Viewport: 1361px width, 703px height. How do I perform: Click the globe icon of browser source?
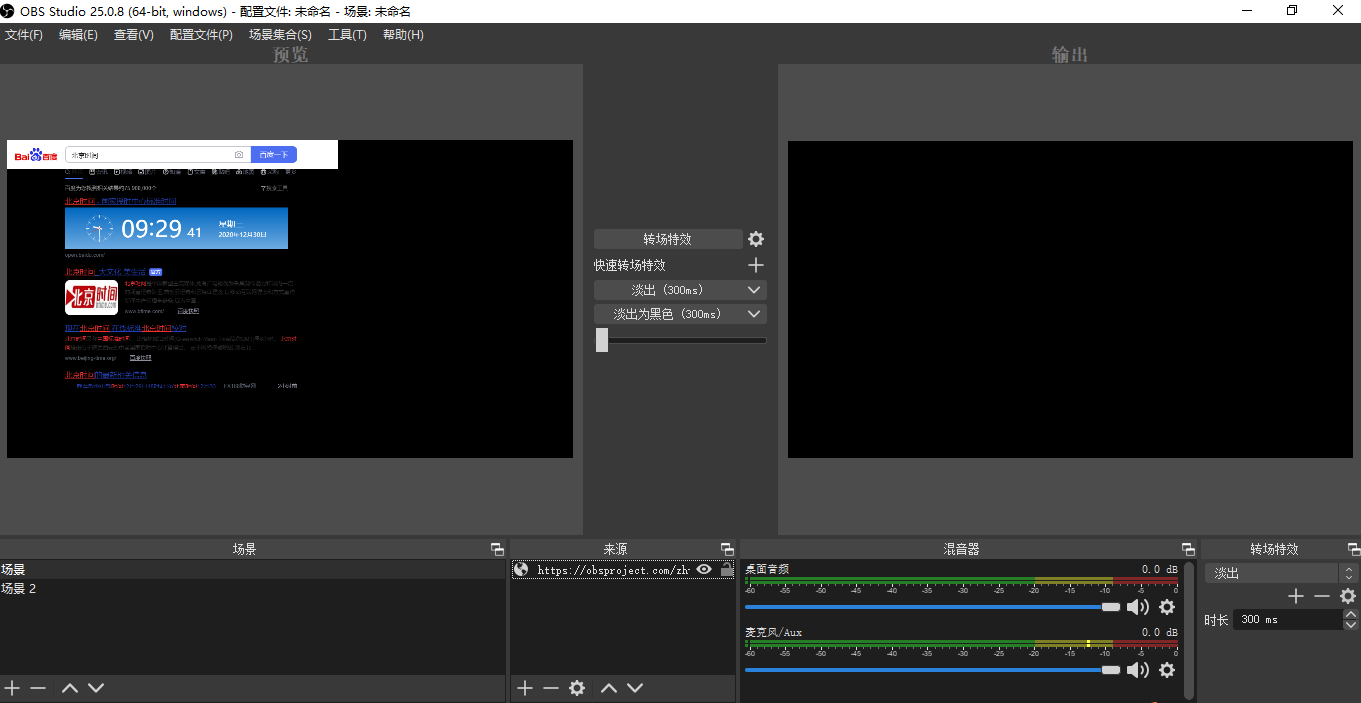click(x=521, y=570)
